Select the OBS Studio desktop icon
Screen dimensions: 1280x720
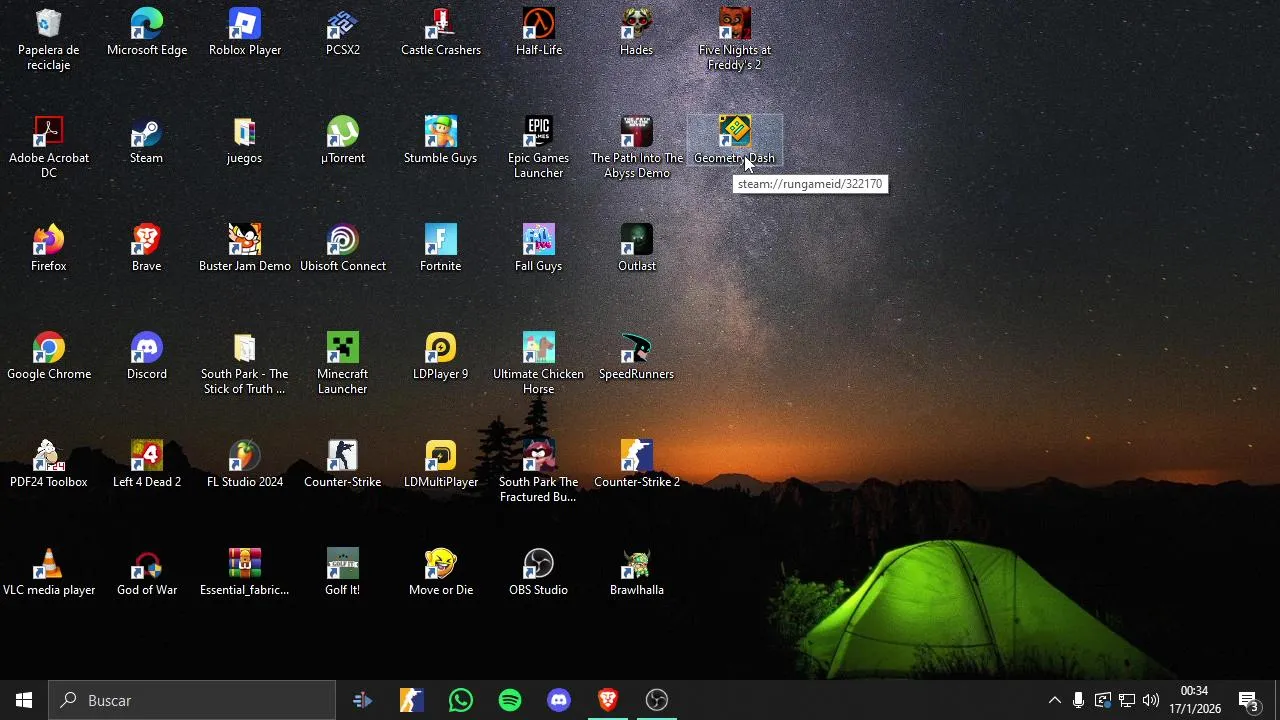point(538,573)
